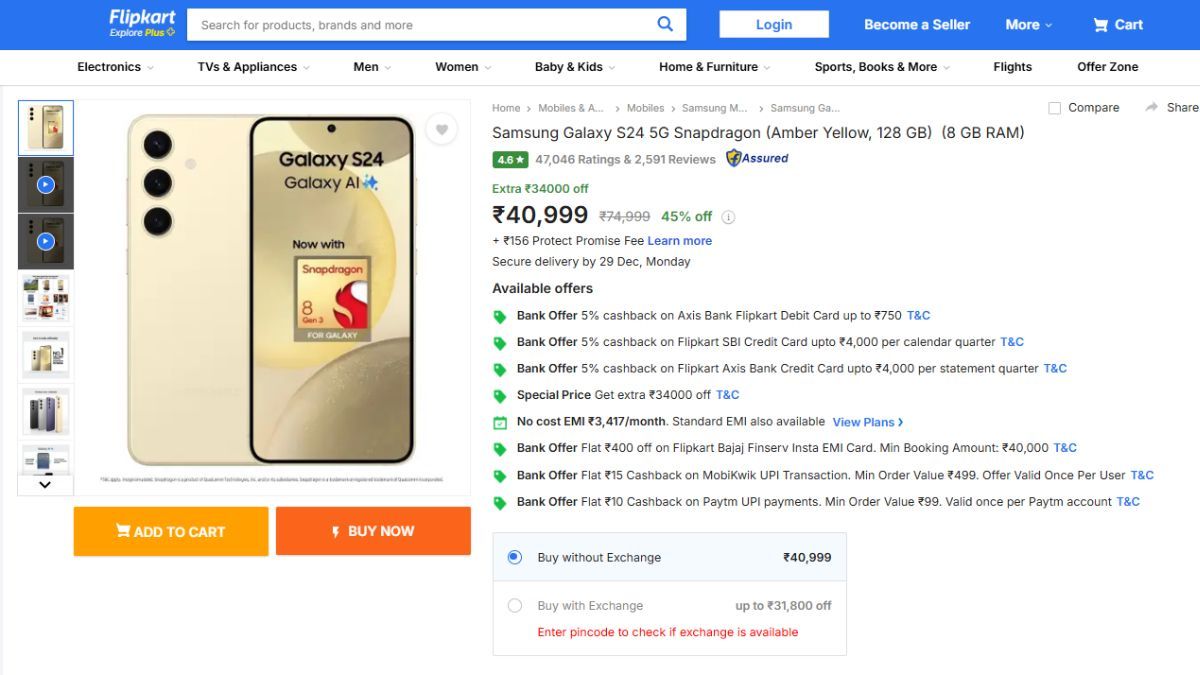The width and height of the screenshot is (1200, 675).
Task: Focus the product search input field
Action: (422, 25)
